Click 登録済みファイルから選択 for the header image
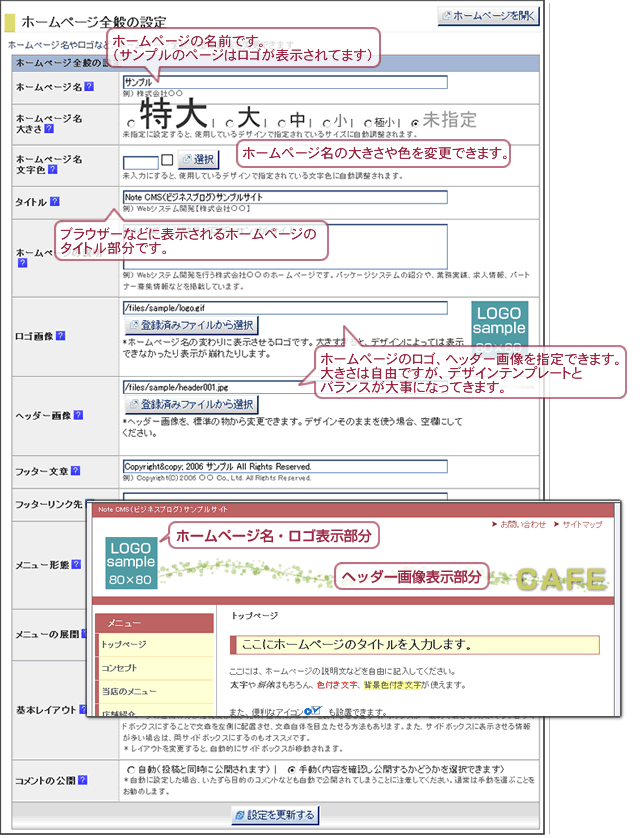Image resolution: width=640 pixels, height=838 pixels. [x=191, y=404]
